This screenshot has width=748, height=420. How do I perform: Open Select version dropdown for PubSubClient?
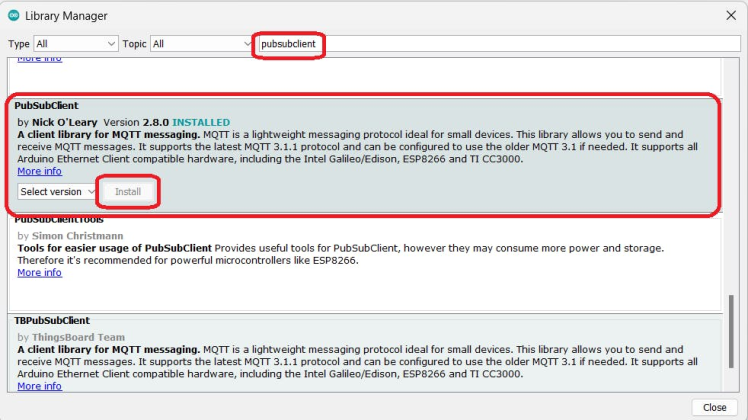click(x=57, y=191)
